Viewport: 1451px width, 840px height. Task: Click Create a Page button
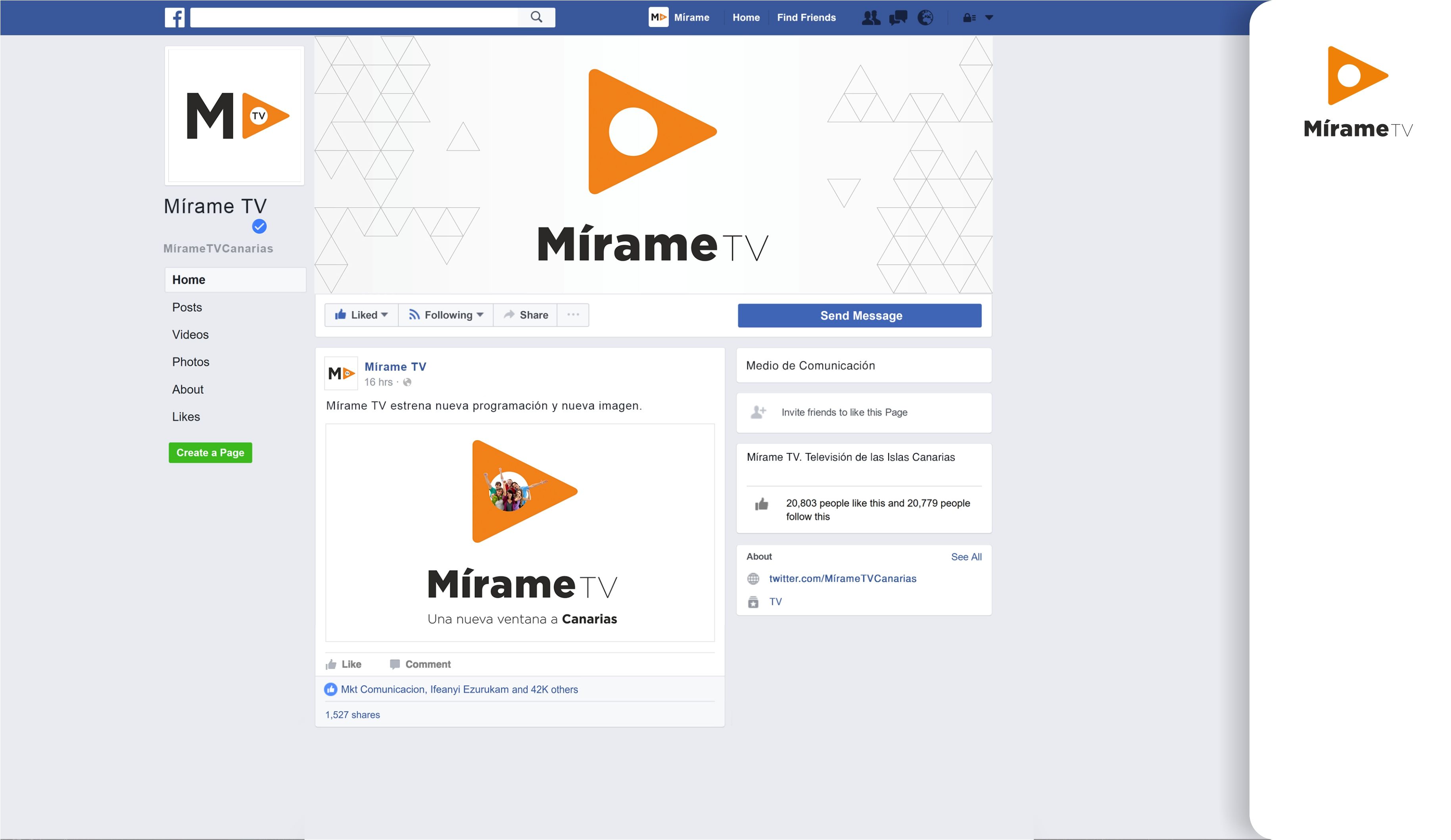tap(210, 453)
